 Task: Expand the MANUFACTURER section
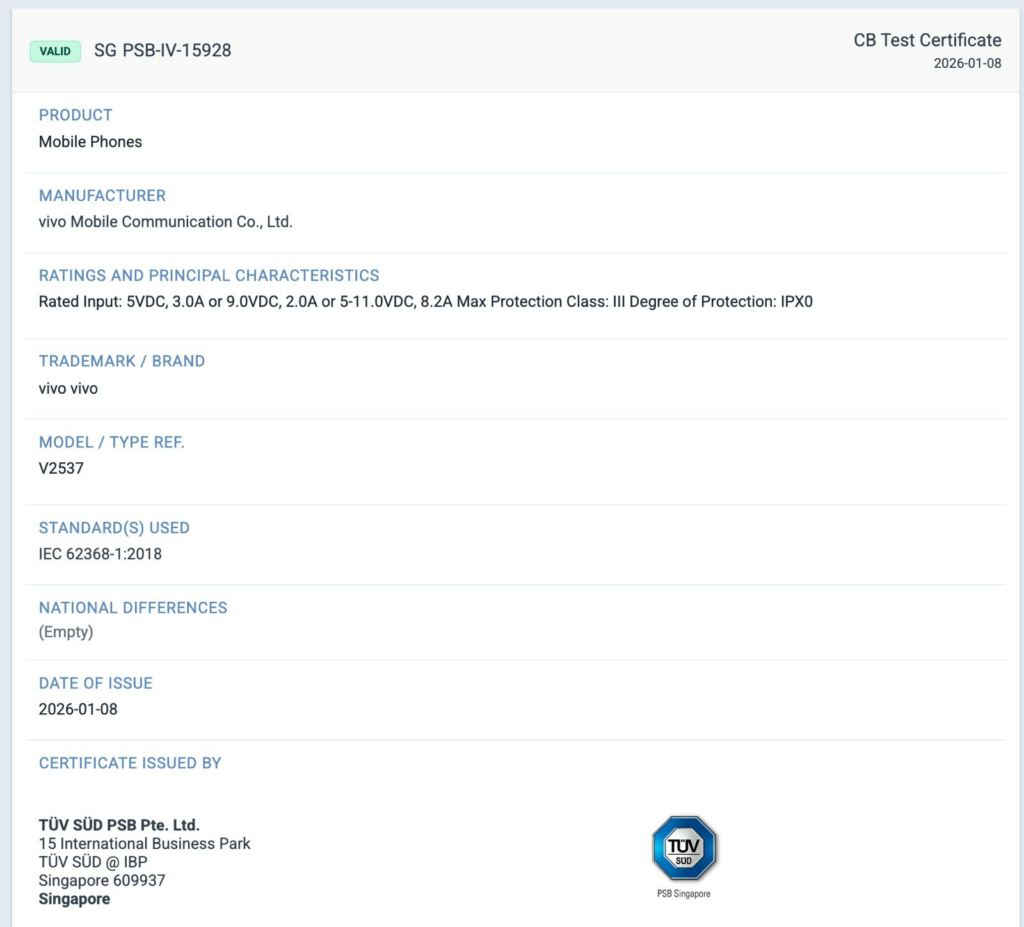pyautogui.click(x=101, y=195)
